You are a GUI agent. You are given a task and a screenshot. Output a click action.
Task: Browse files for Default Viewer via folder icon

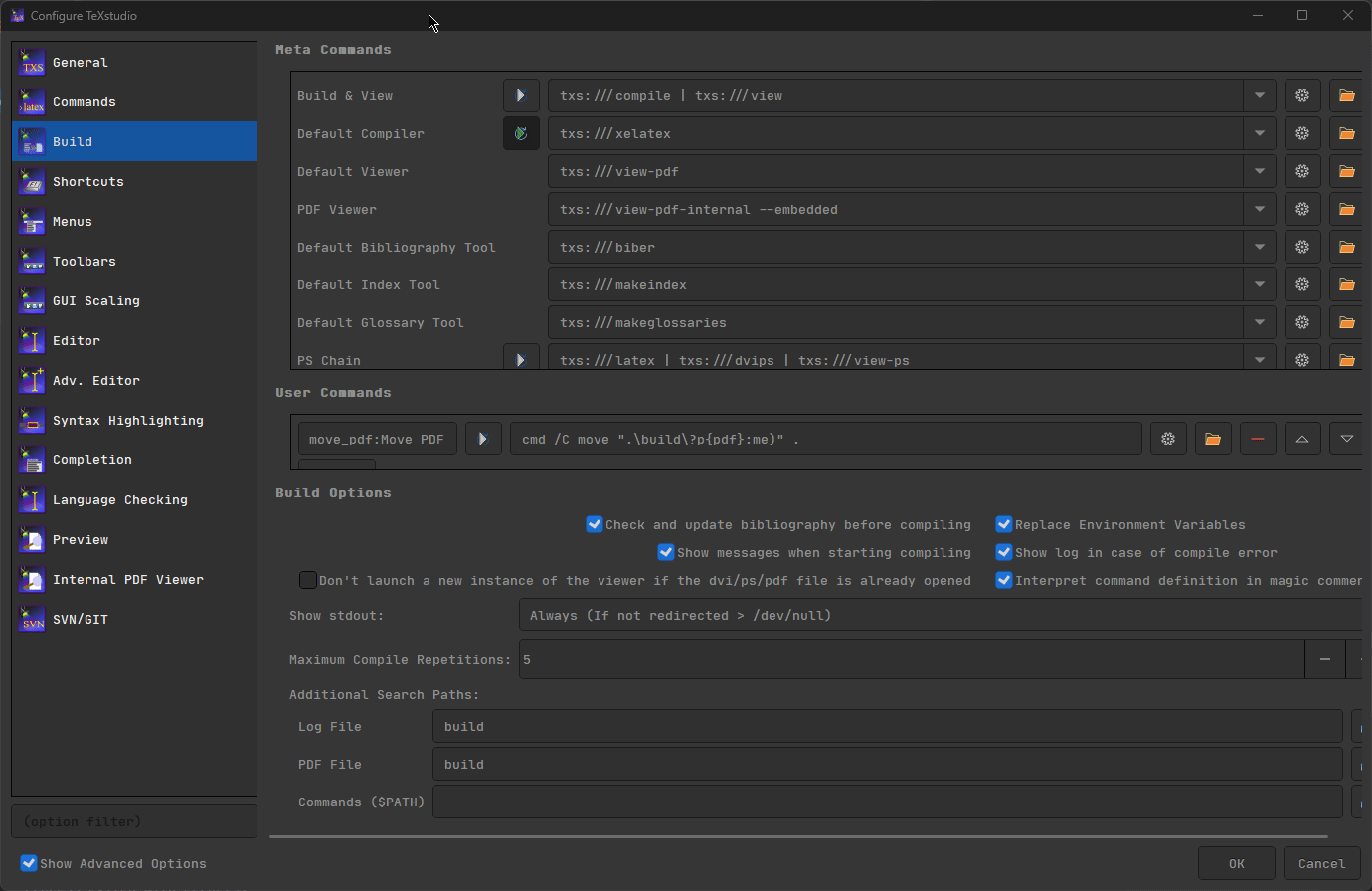pos(1346,171)
